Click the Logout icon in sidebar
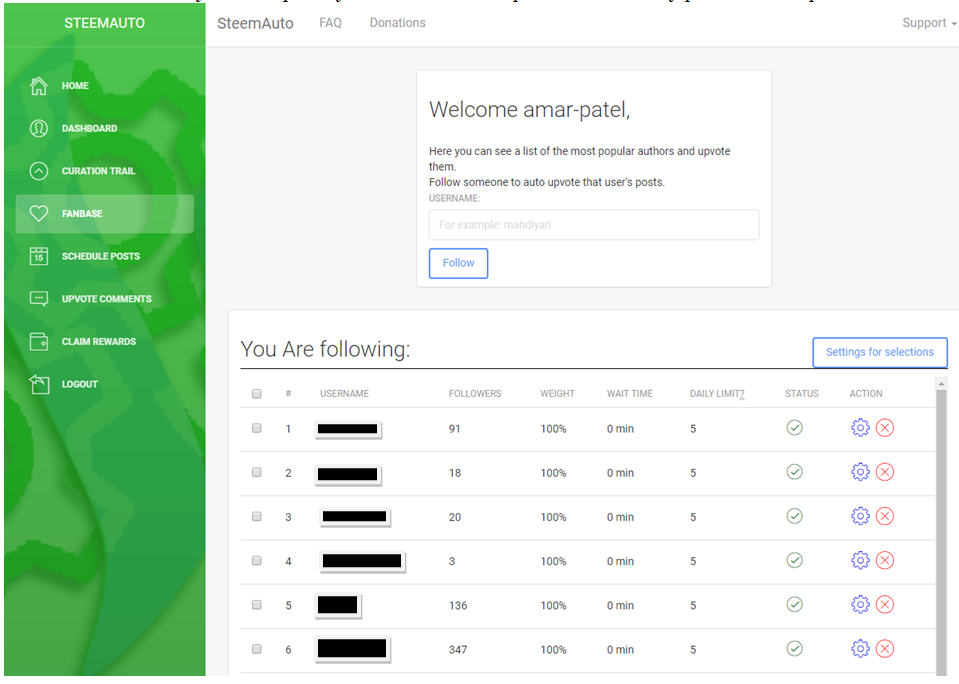Viewport: 959px width, 684px height. tap(39, 384)
